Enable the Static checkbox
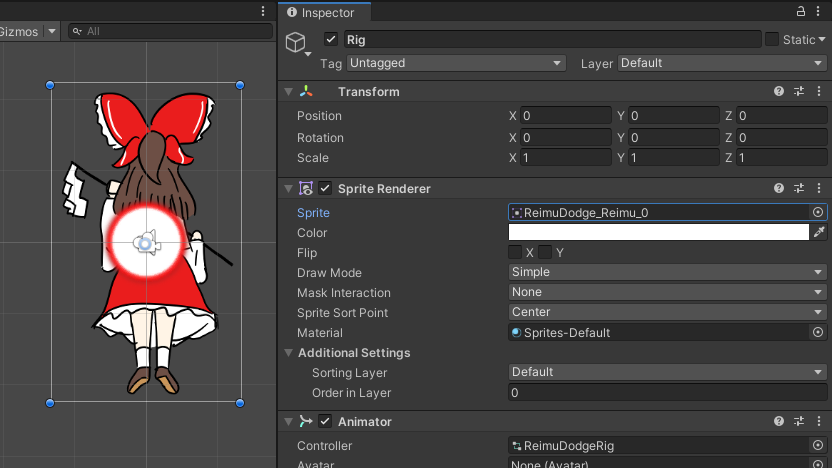832x468 pixels. click(772, 39)
